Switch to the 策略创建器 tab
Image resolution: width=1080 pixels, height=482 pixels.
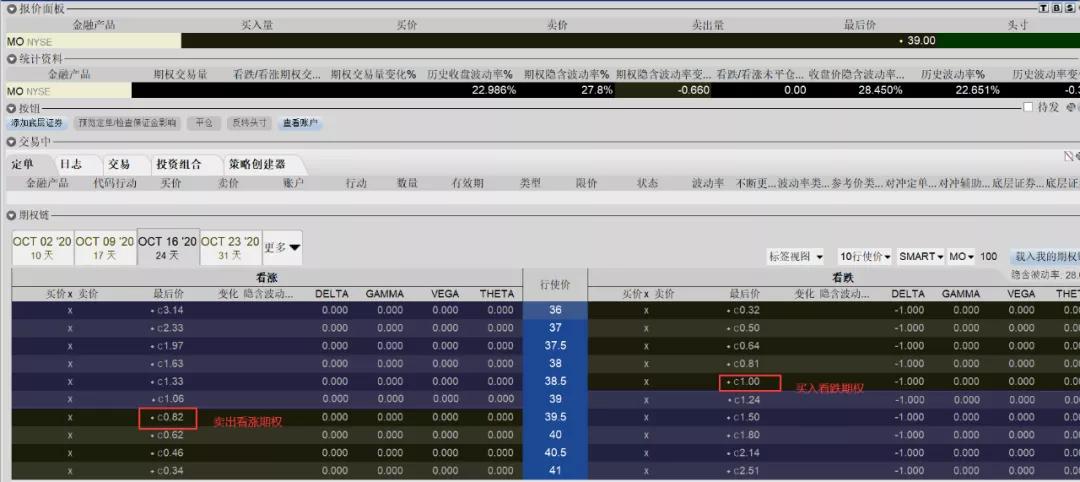click(x=257, y=164)
